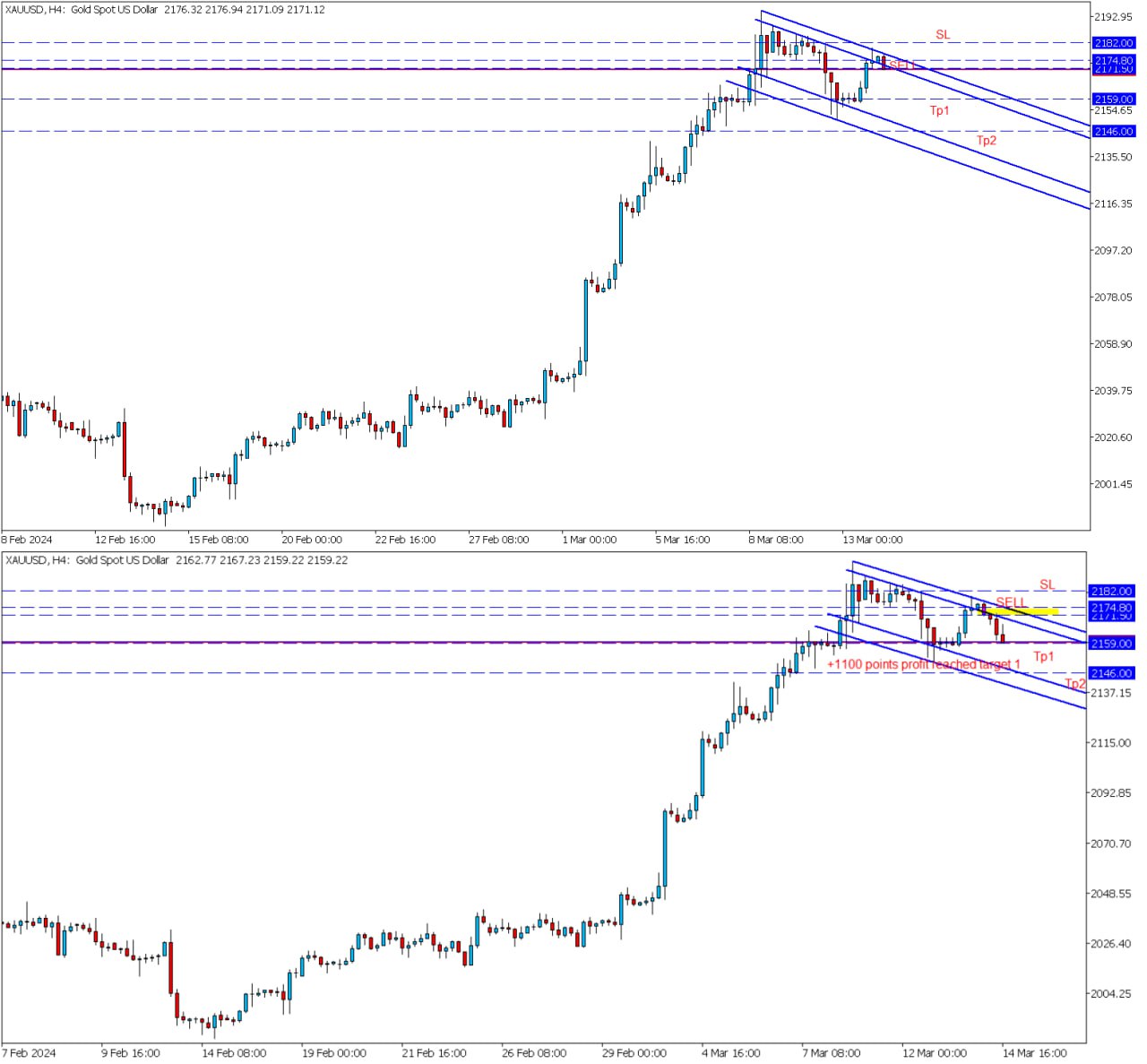Click the 2048.55 price axis value
The height and width of the screenshot is (1064, 1147).
point(1111,894)
